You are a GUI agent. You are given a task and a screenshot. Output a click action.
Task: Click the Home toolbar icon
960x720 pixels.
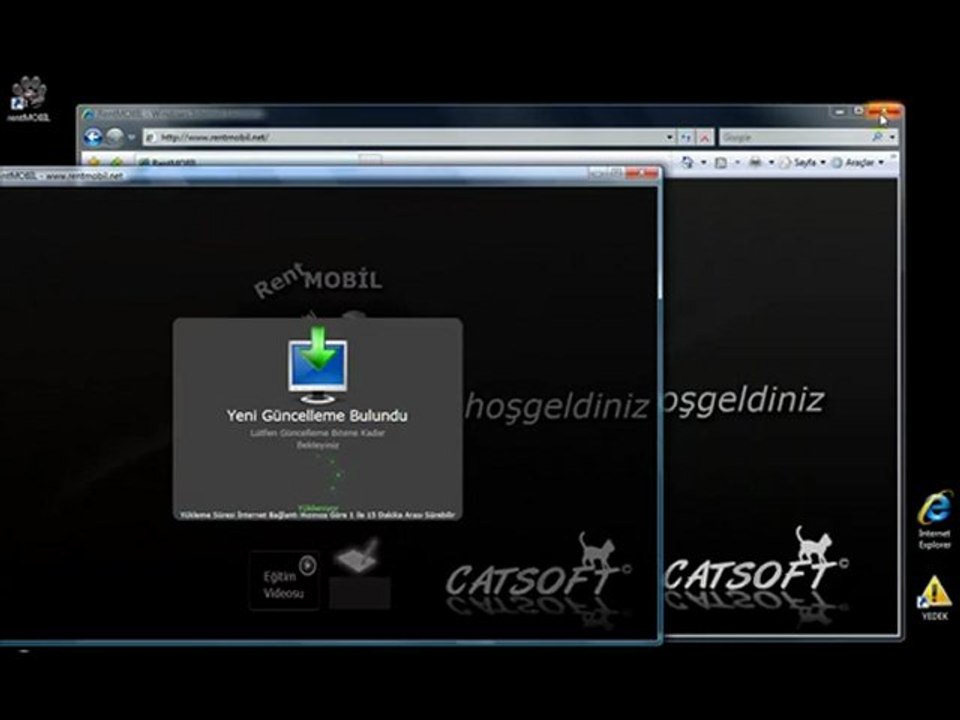pyautogui.click(x=688, y=162)
